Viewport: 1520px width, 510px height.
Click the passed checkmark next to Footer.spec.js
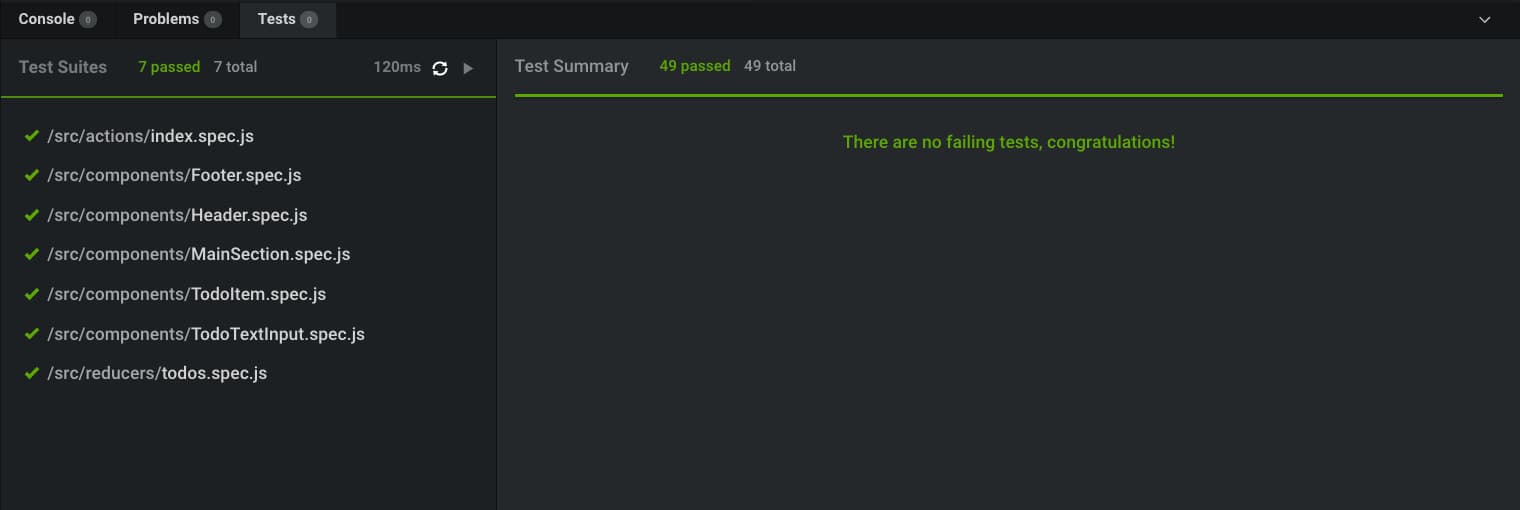31,175
